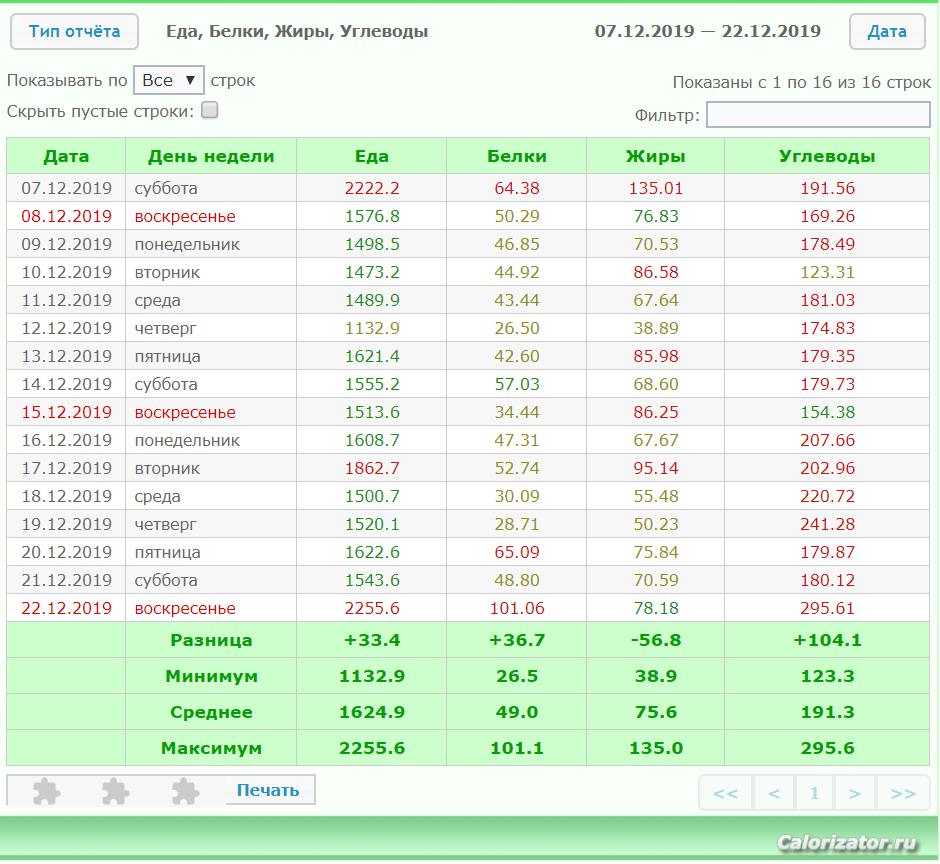Click the Еда value '1622.6'
The height and width of the screenshot is (864, 940).
coord(372,552)
